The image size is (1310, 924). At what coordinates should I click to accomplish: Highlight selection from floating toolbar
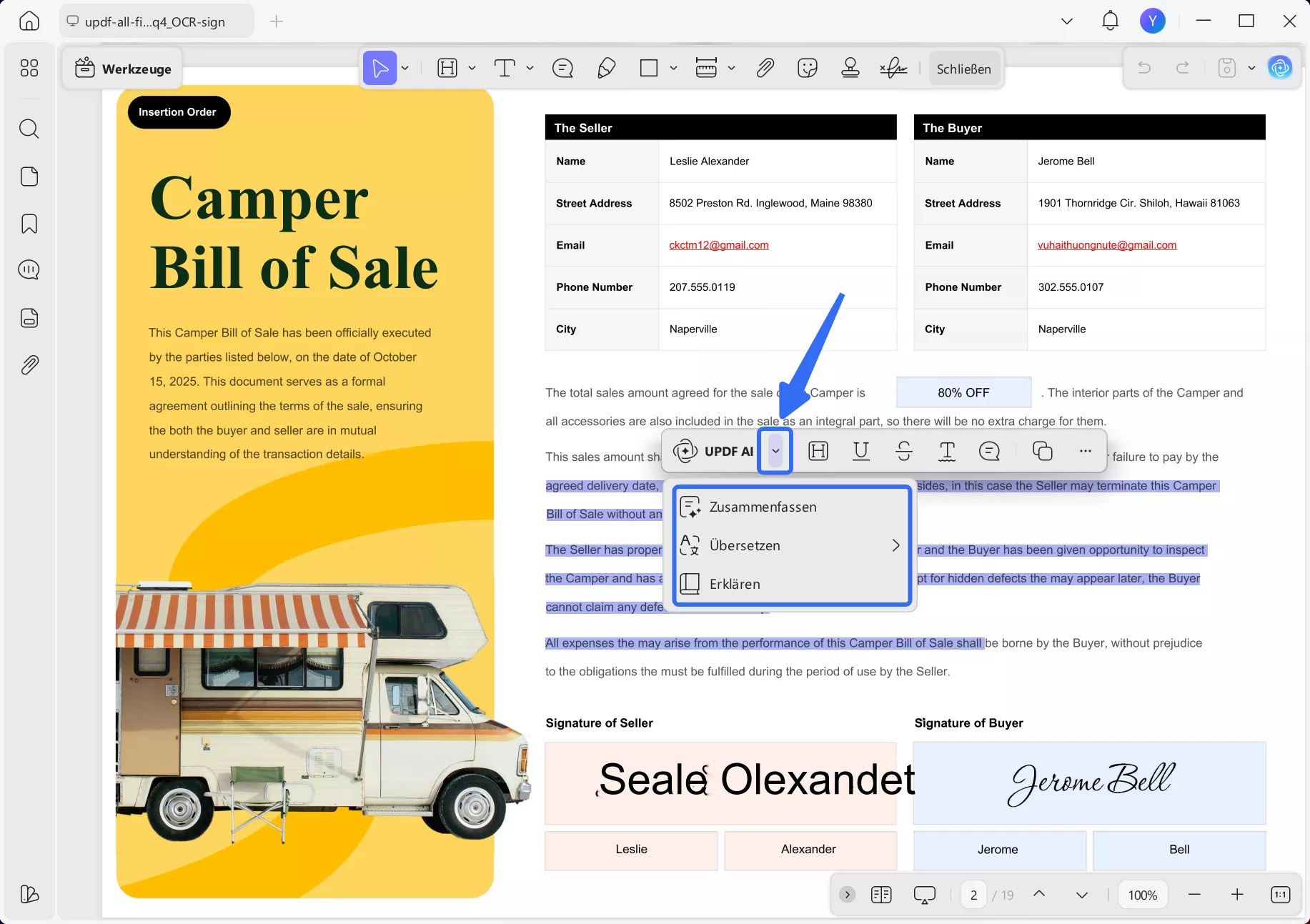818,451
